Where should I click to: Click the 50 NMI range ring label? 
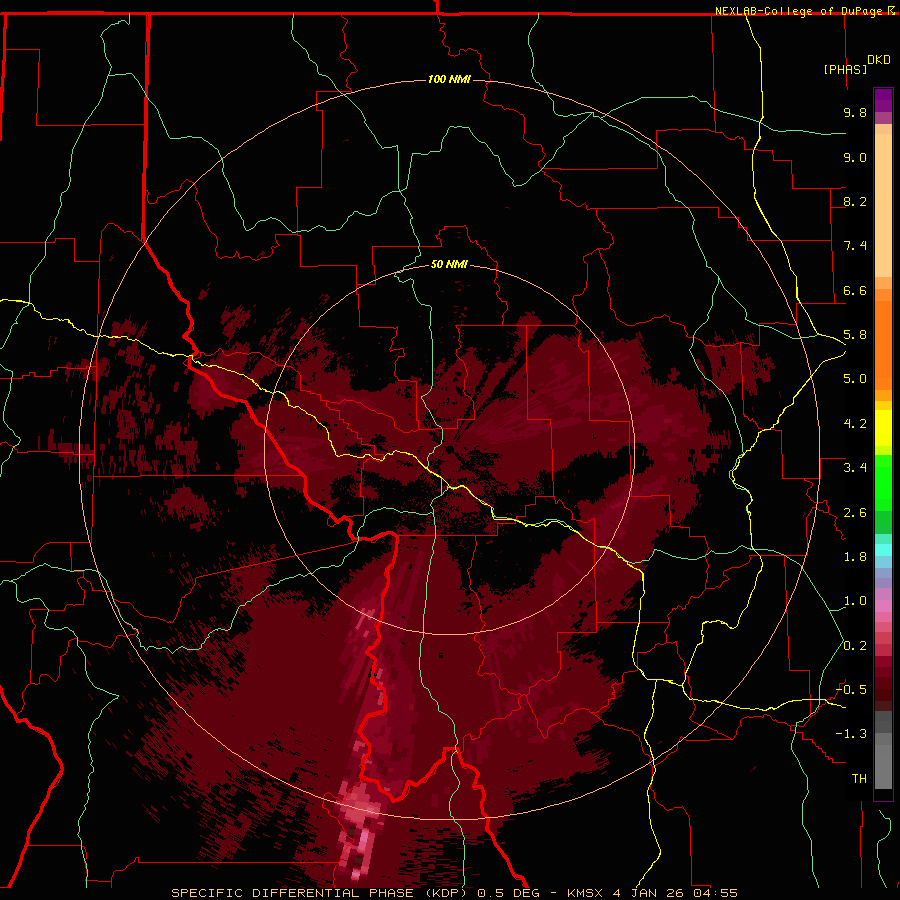pos(449,264)
